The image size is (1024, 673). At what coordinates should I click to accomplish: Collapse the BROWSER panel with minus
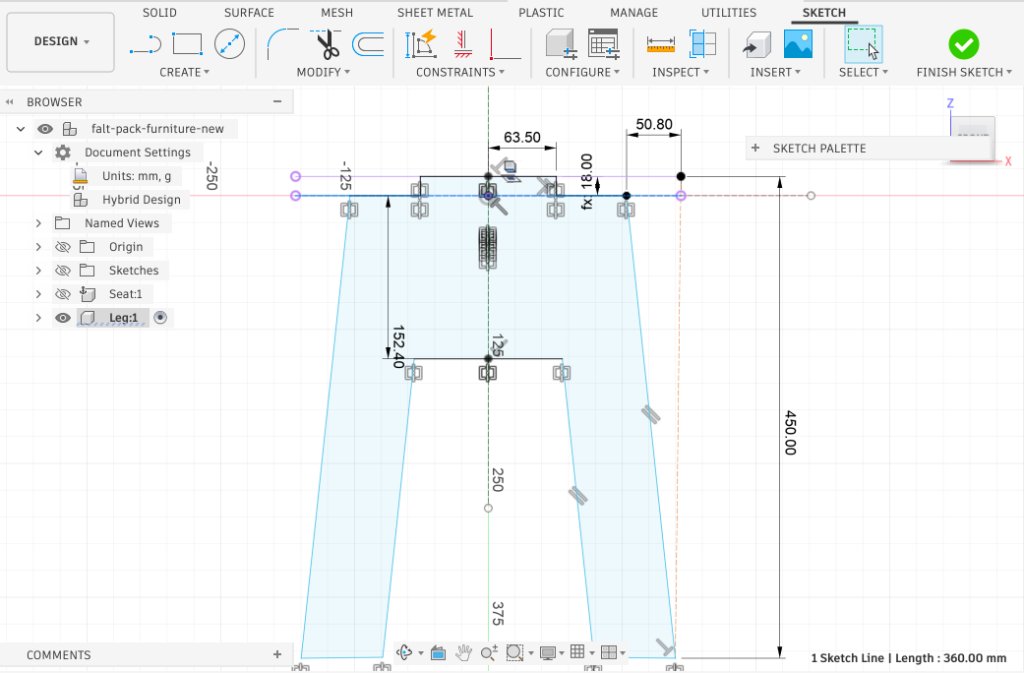pos(278,101)
